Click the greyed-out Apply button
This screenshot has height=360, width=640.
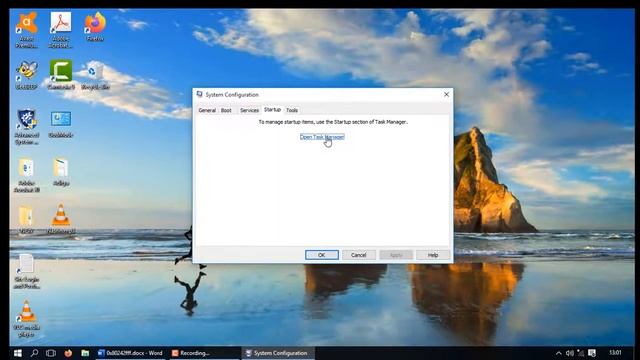tap(396, 255)
